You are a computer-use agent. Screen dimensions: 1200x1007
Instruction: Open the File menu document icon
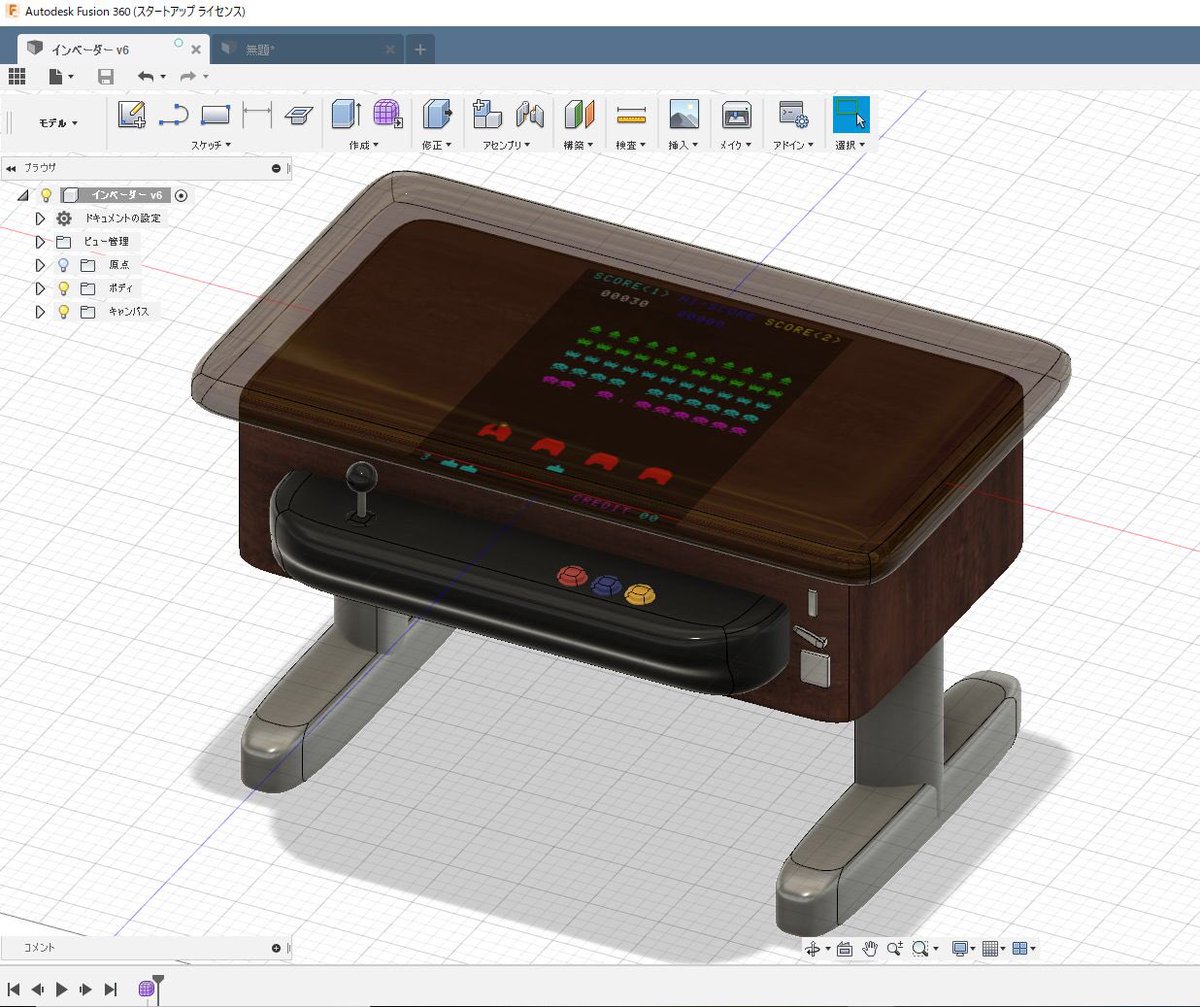pos(57,76)
